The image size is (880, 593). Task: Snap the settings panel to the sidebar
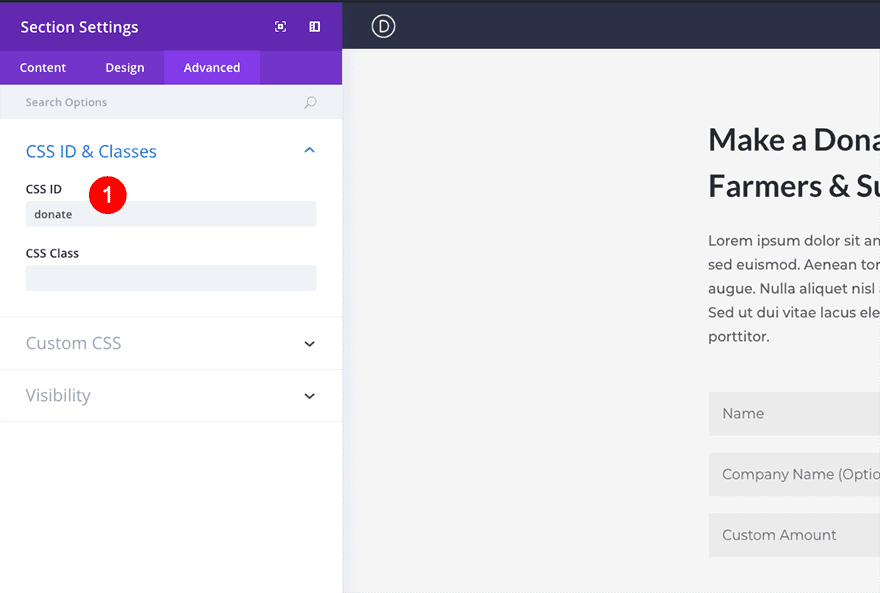click(314, 27)
